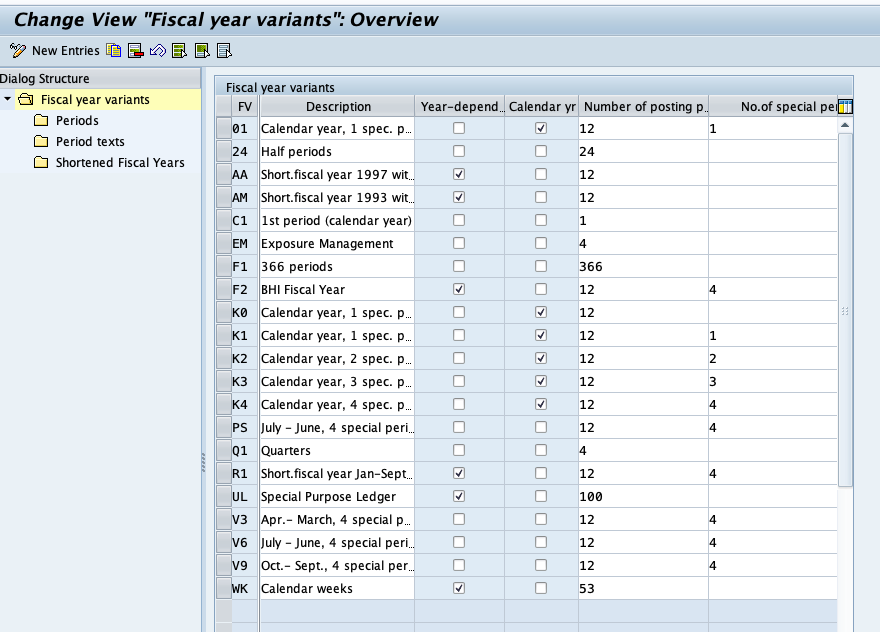Select the row selector for variant V3
The image size is (880, 632).
pos(223,519)
